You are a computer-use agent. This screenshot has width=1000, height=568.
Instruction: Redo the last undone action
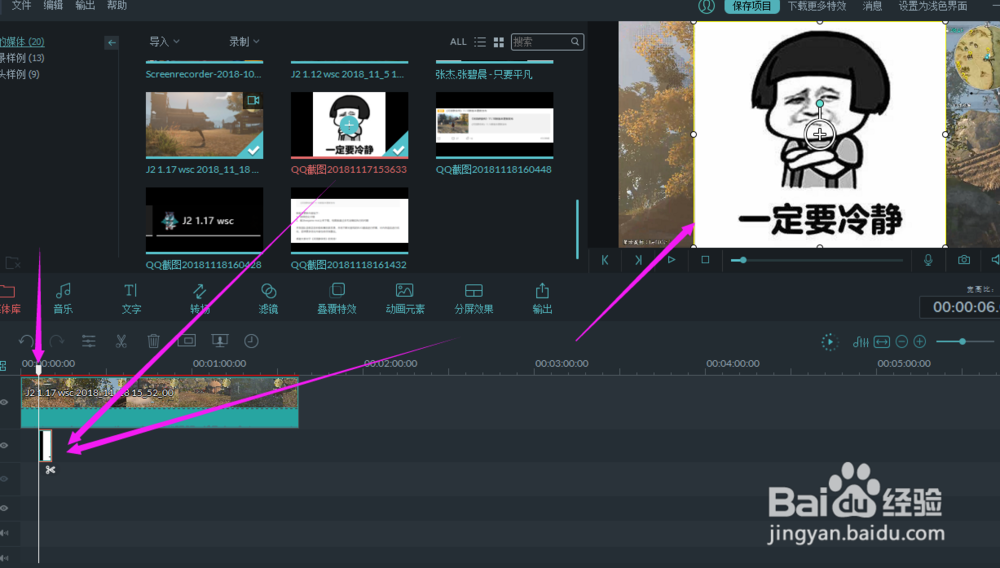57,341
